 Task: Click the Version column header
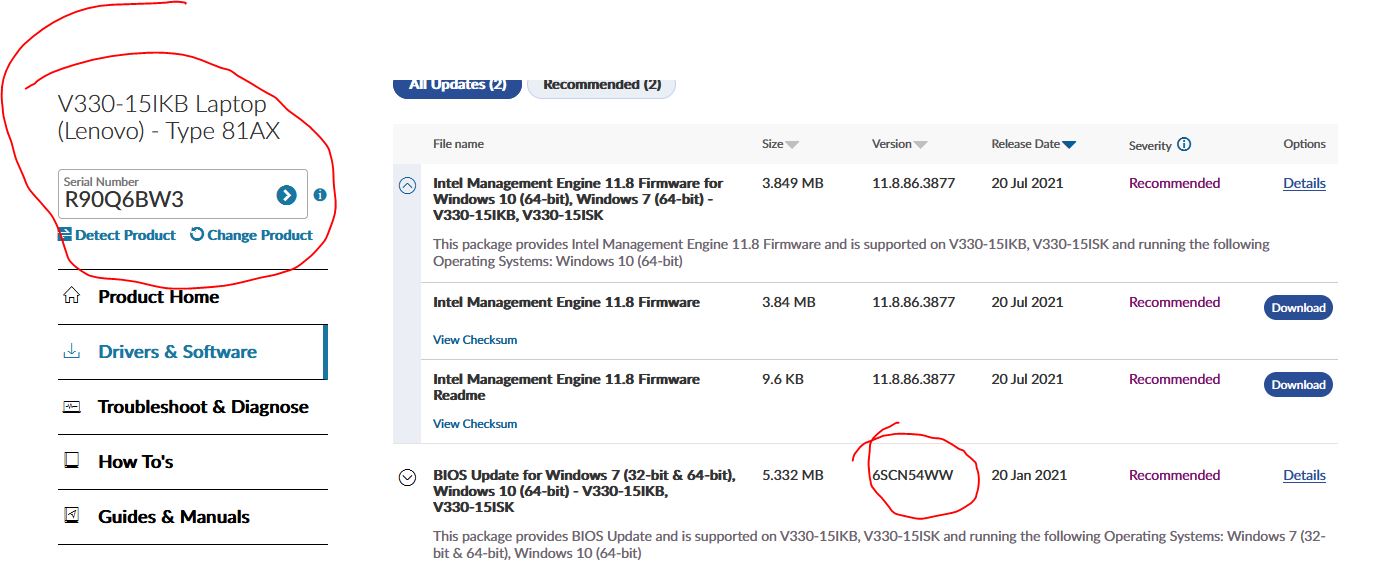891,144
